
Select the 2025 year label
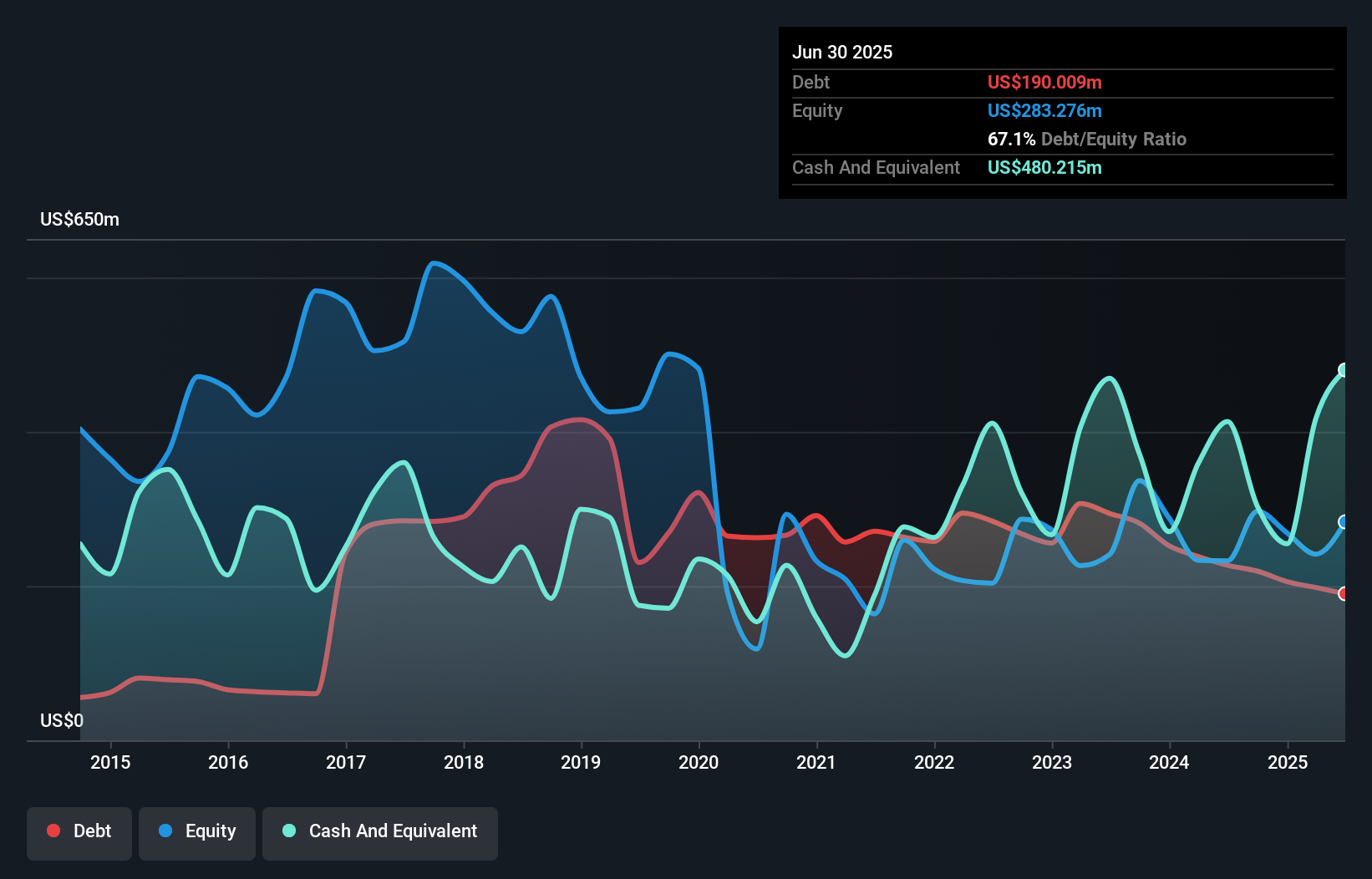(1288, 762)
